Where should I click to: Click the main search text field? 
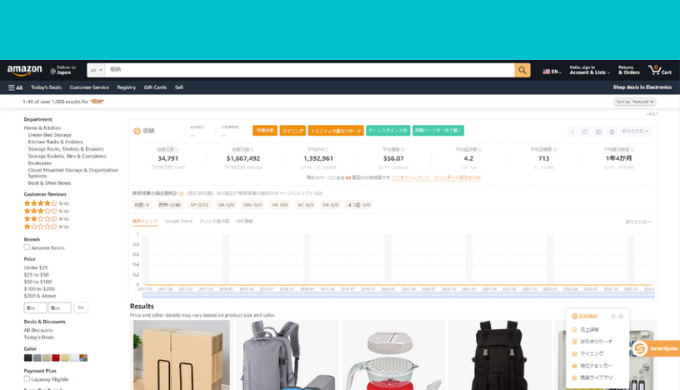[x=310, y=70]
